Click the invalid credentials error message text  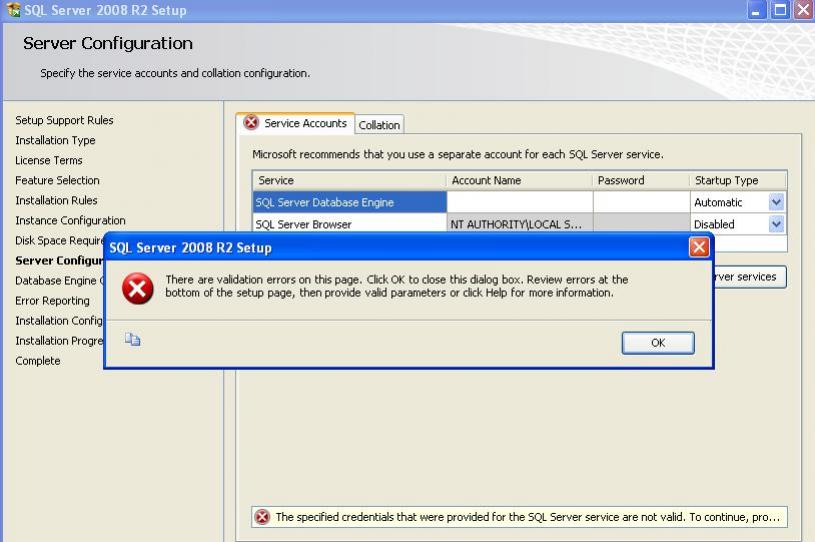pyautogui.click(x=528, y=517)
